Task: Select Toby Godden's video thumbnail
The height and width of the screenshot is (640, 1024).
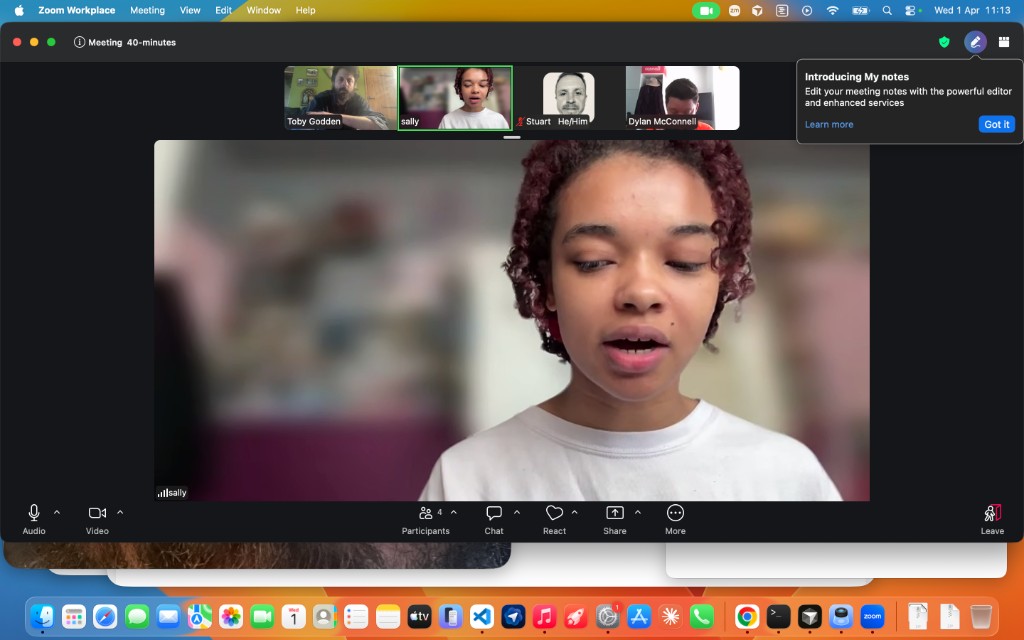Action: [340, 98]
